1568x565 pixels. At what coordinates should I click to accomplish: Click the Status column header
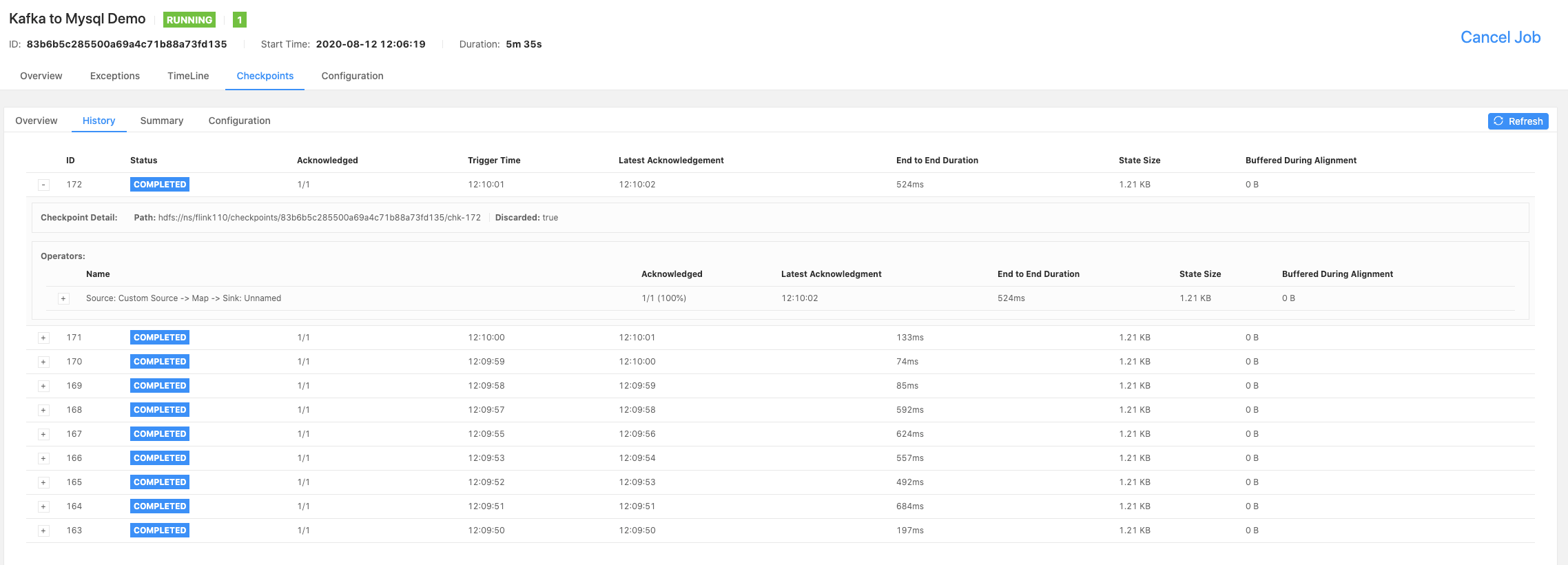tap(144, 161)
